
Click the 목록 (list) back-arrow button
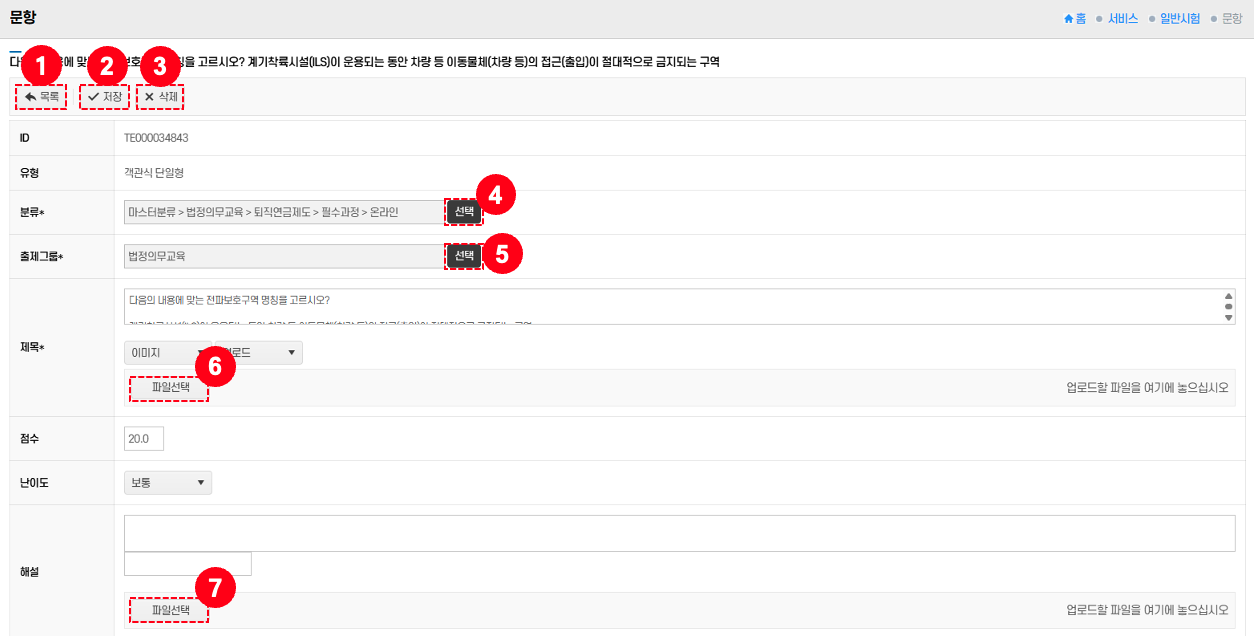click(42, 97)
